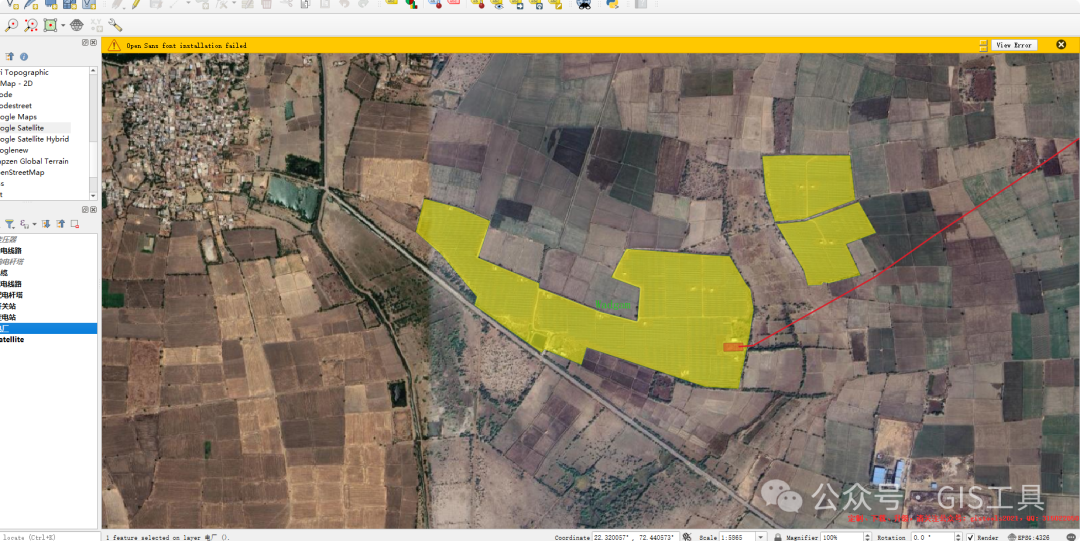Click the browser list scrollbar down arrow
This screenshot has width=1080, height=541.
coord(94,196)
